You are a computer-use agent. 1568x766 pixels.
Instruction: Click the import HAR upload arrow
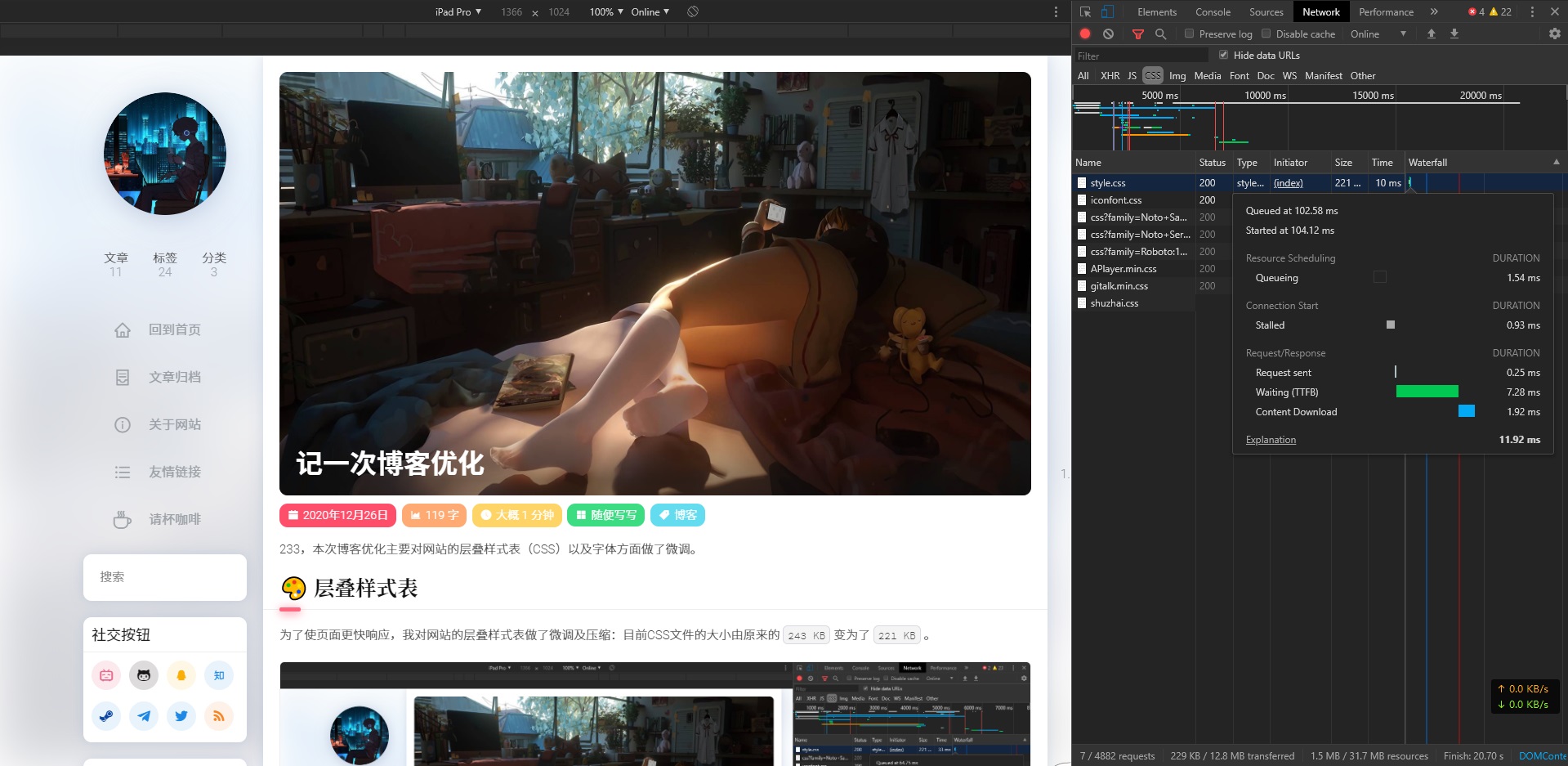1432,34
